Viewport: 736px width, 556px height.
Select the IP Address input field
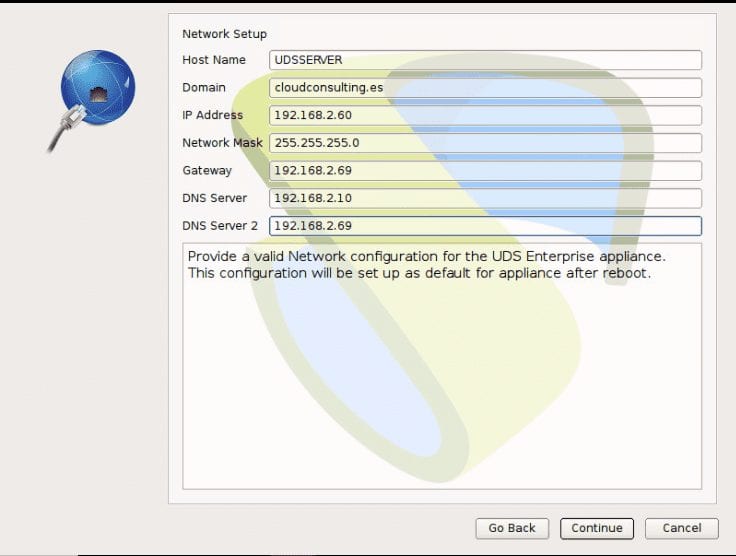pos(485,115)
